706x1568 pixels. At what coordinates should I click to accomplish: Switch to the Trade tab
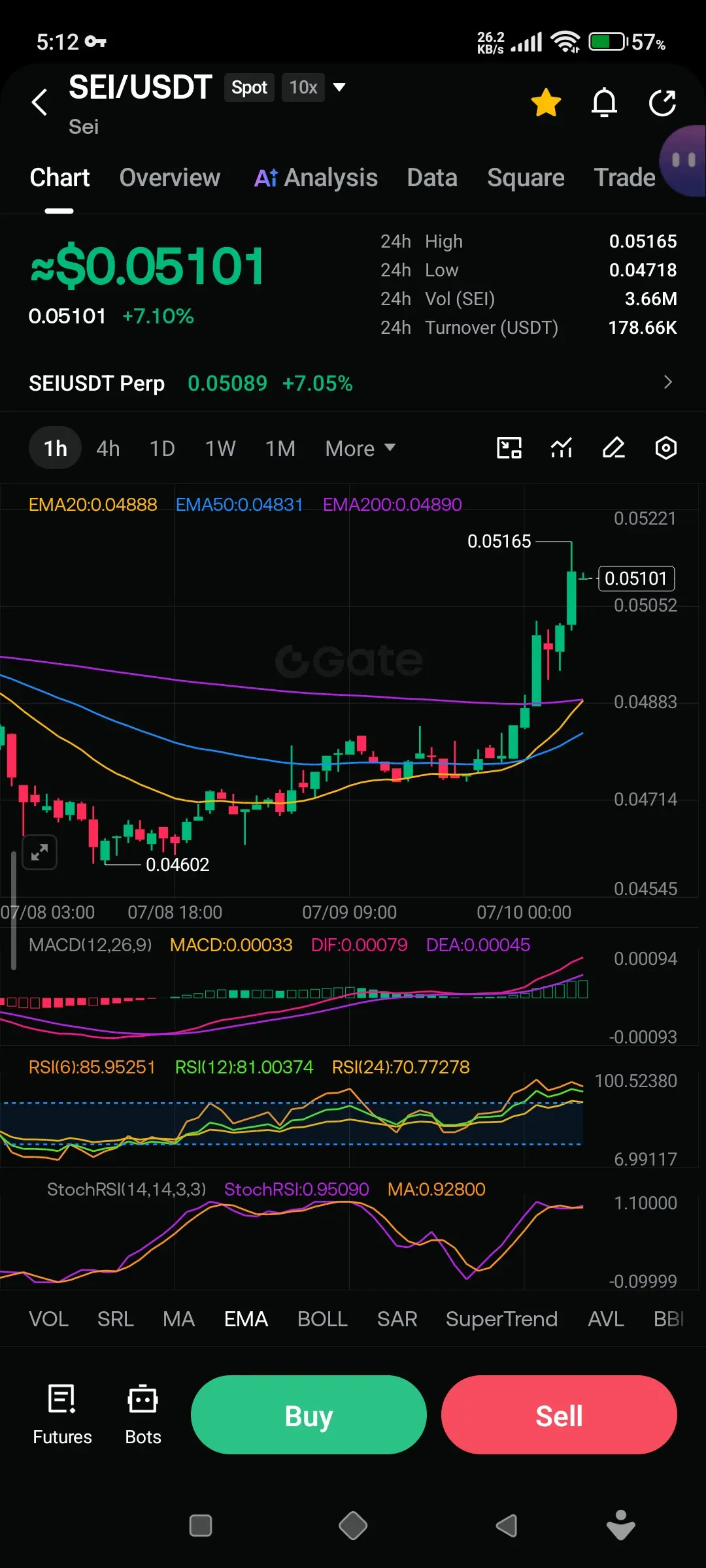(624, 178)
